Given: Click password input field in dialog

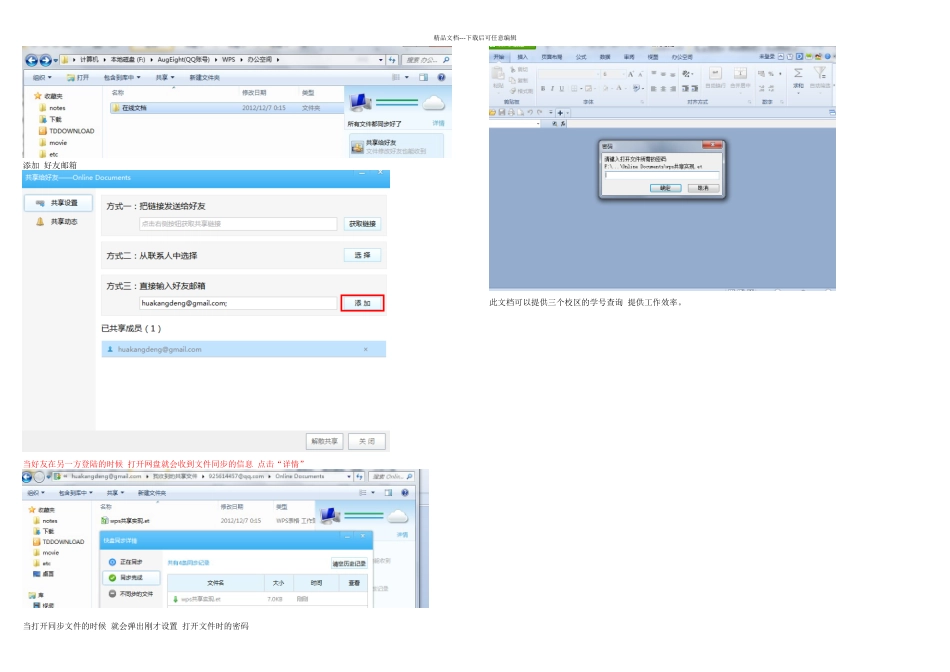Looking at the screenshot, I should click(x=662, y=175).
